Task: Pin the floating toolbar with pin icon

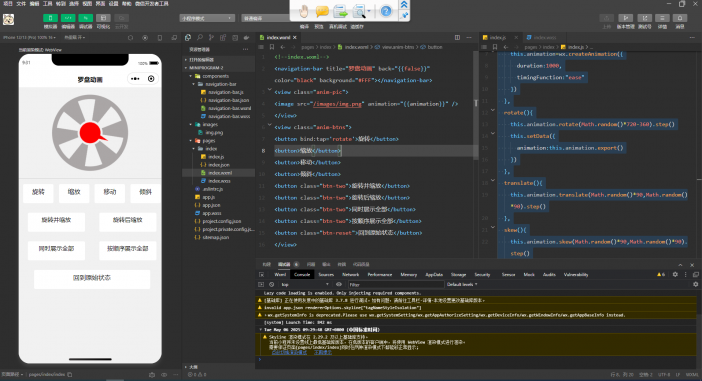Action: coord(404,15)
